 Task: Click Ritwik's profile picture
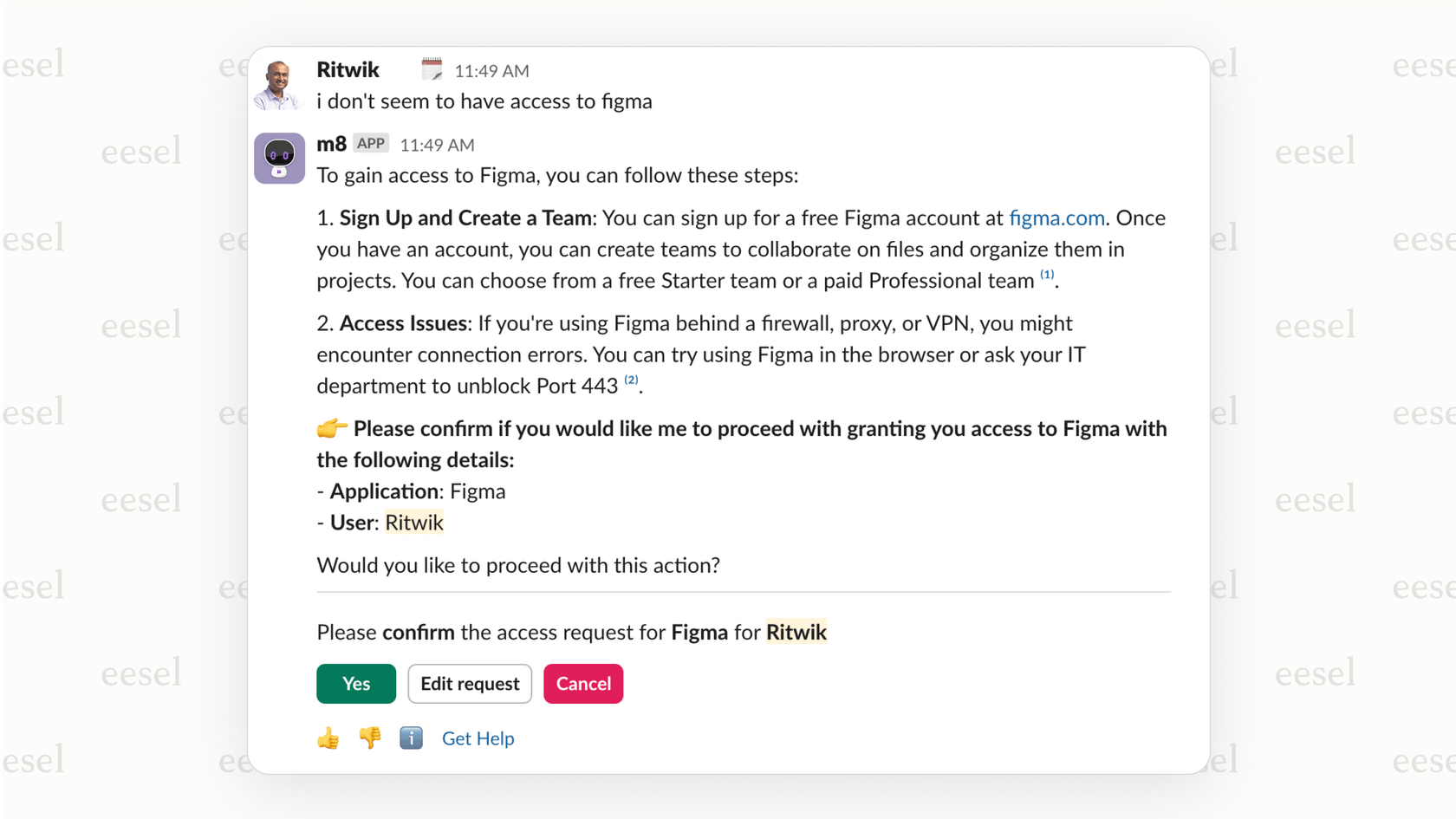[278, 83]
